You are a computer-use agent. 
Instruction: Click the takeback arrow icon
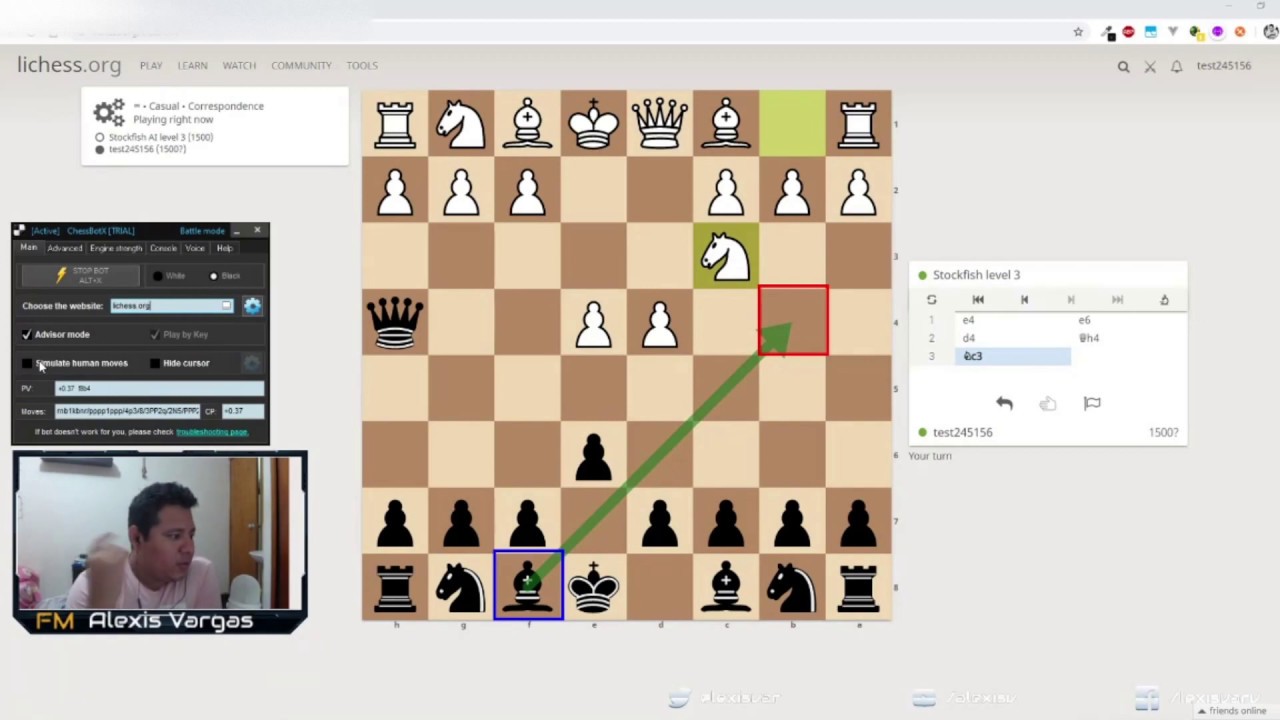[1004, 403]
